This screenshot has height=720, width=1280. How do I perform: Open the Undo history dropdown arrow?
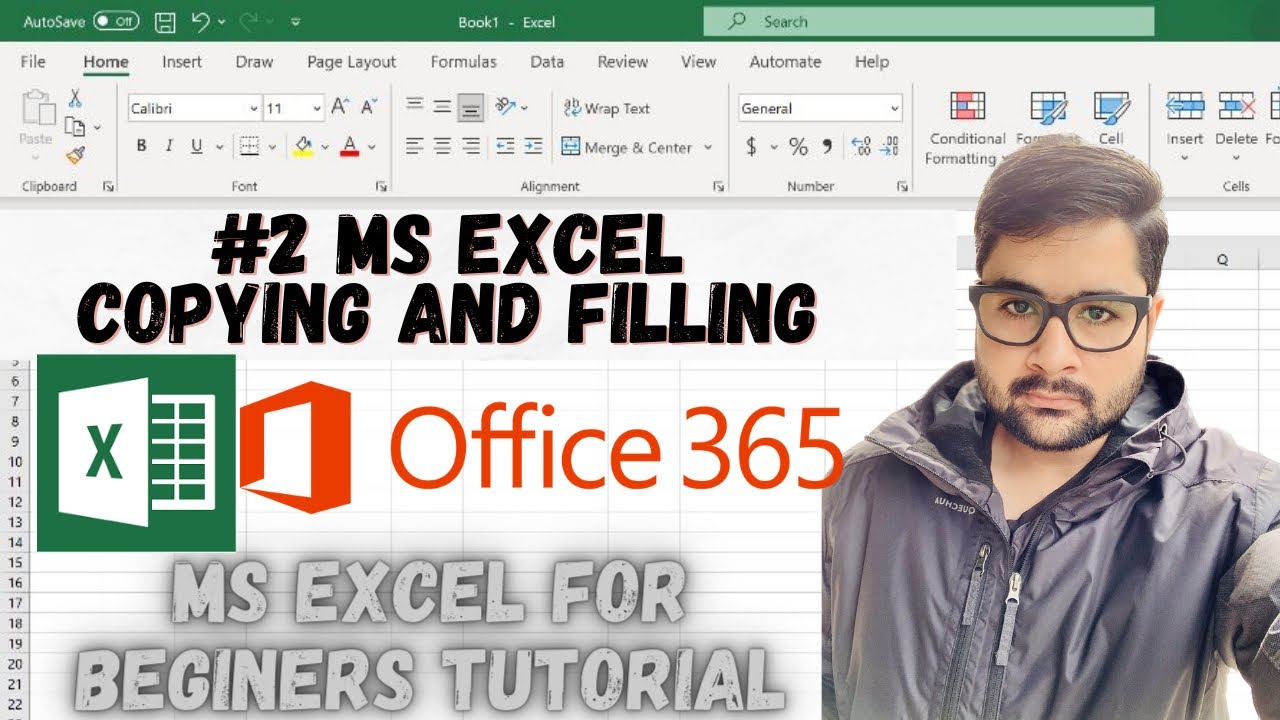coord(221,22)
